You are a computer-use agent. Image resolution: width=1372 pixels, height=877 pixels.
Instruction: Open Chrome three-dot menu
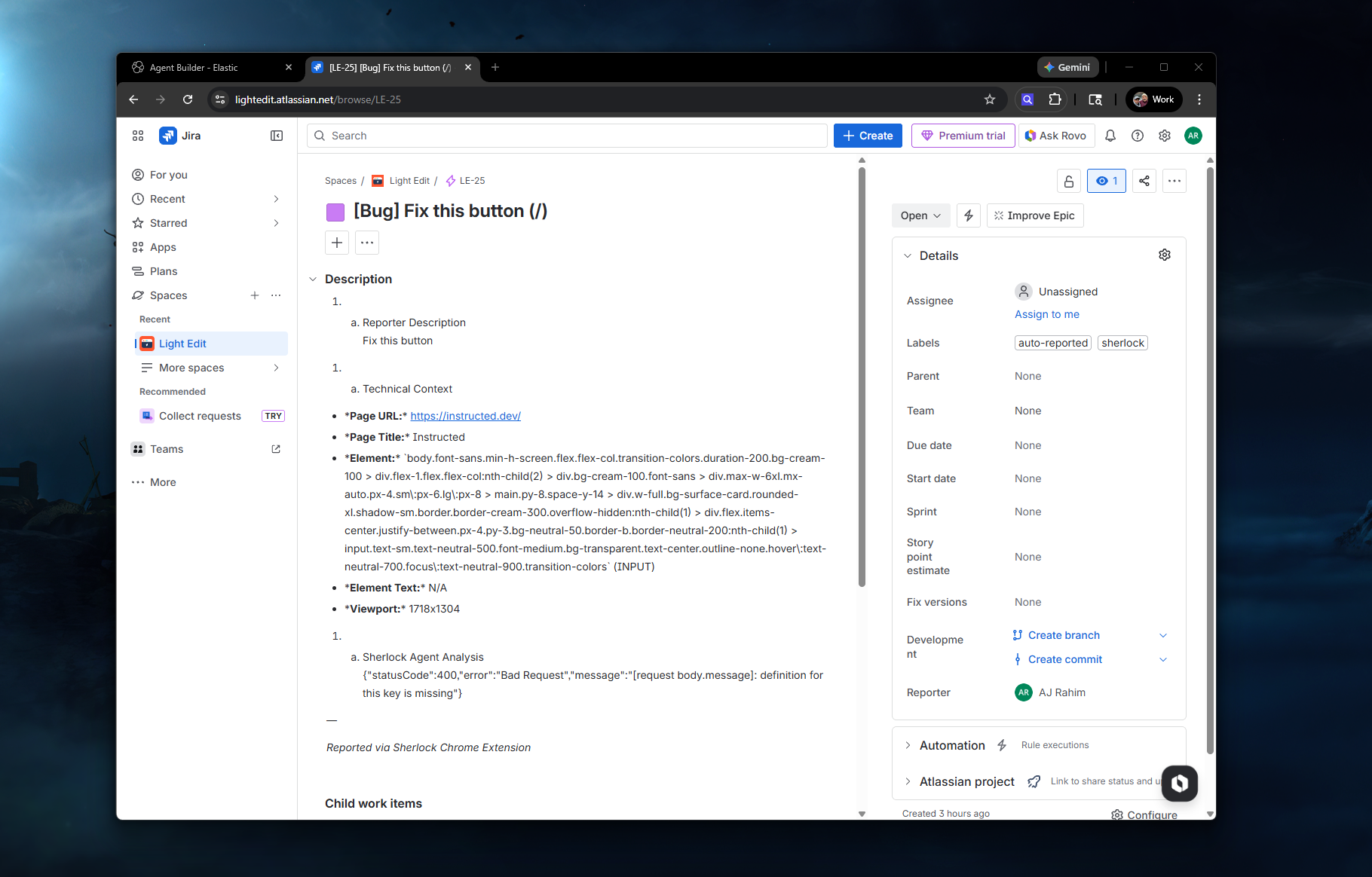pyautogui.click(x=1199, y=99)
